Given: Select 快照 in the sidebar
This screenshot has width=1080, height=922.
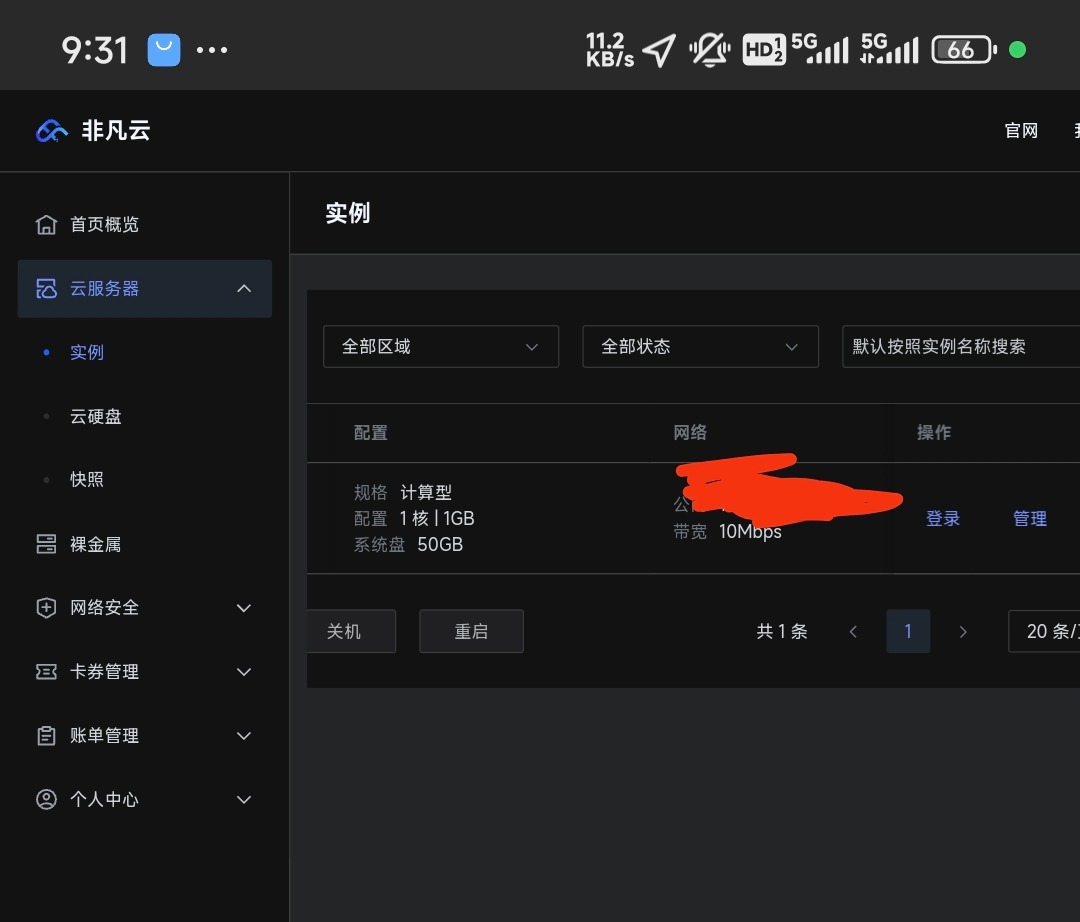Looking at the screenshot, I should [x=86, y=479].
